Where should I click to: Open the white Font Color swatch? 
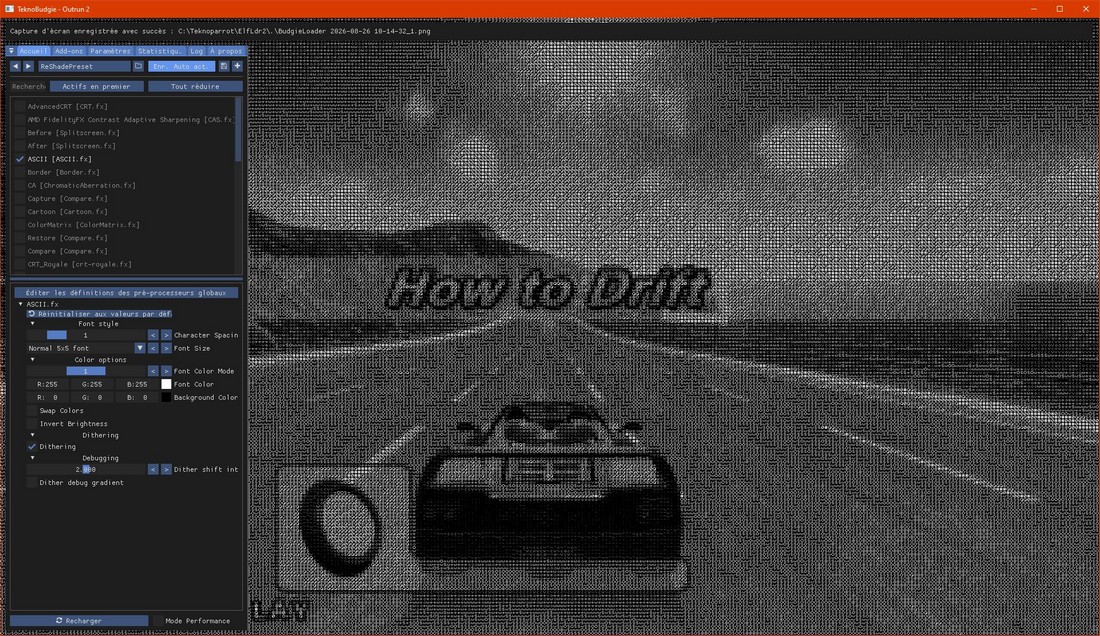point(166,384)
